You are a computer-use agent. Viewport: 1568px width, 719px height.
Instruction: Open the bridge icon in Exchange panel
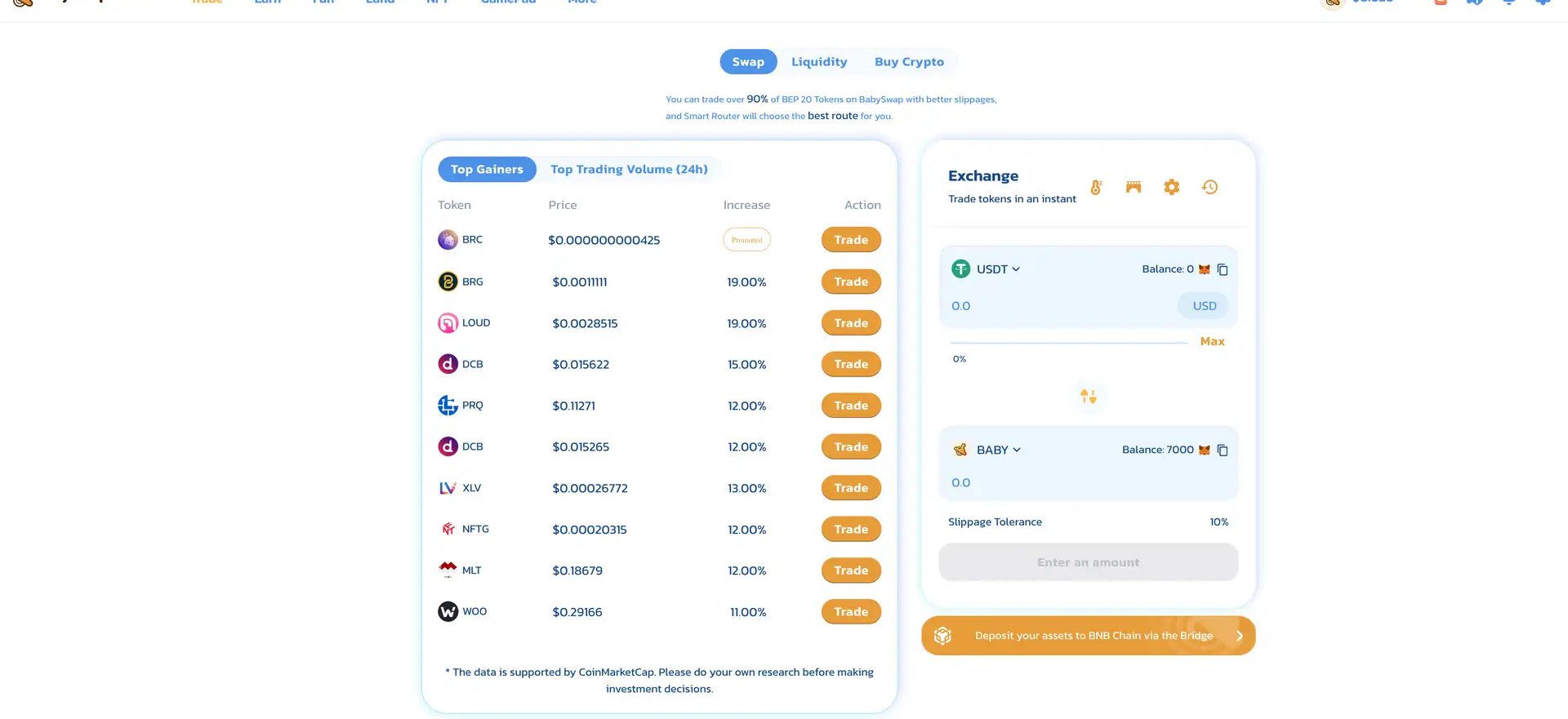1134,188
